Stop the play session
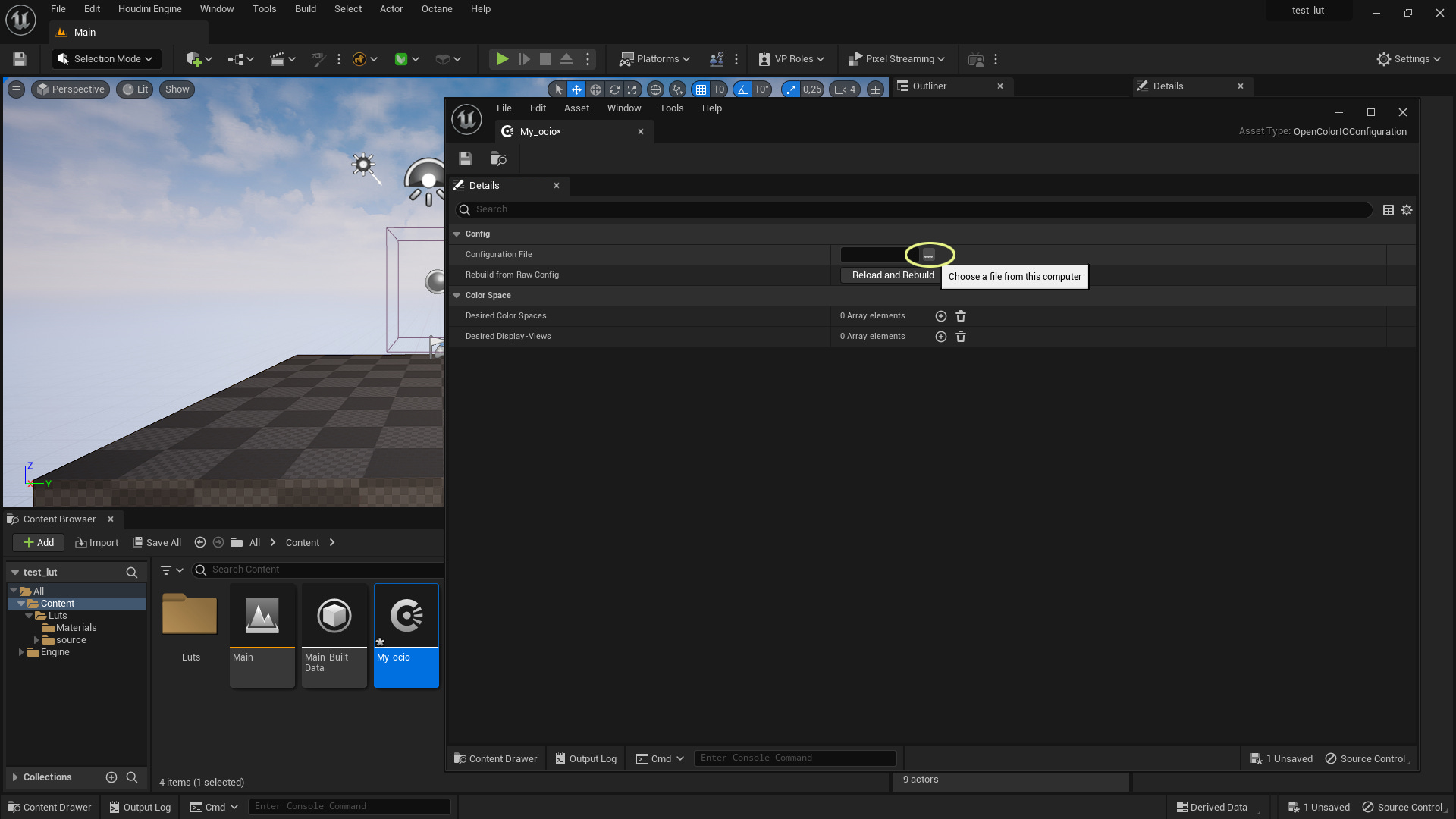 (545, 59)
